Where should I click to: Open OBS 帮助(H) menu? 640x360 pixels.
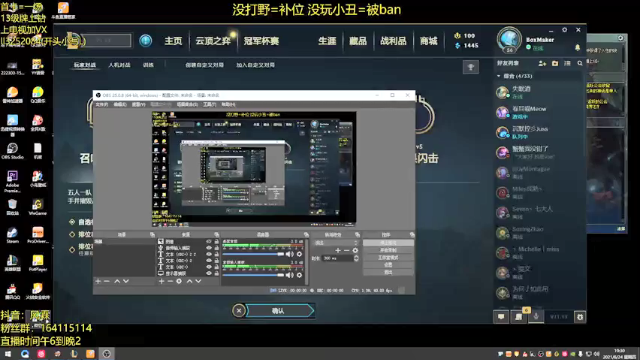[x=228, y=104]
